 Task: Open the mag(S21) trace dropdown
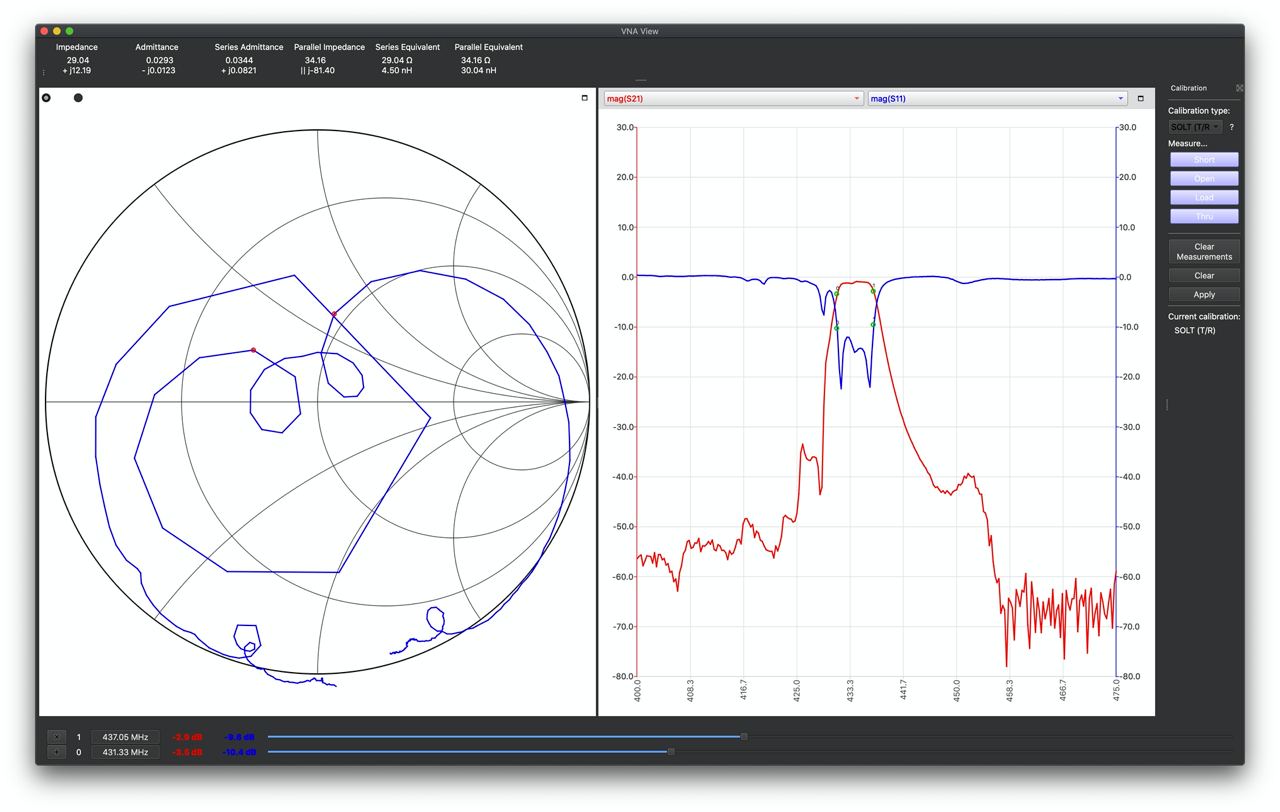(x=733, y=99)
